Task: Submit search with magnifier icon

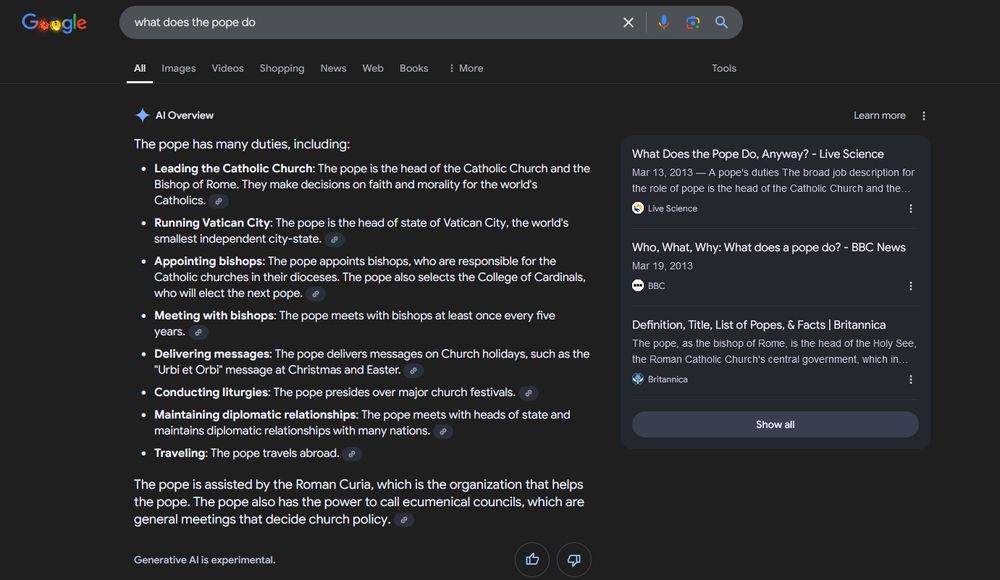Action: pyautogui.click(x=721, y=22)
